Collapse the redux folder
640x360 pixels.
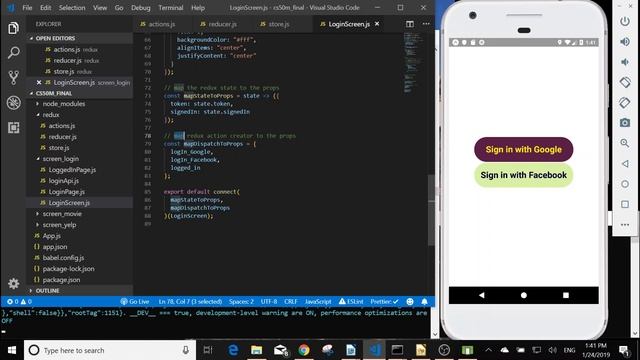click(x=51, y=115)
